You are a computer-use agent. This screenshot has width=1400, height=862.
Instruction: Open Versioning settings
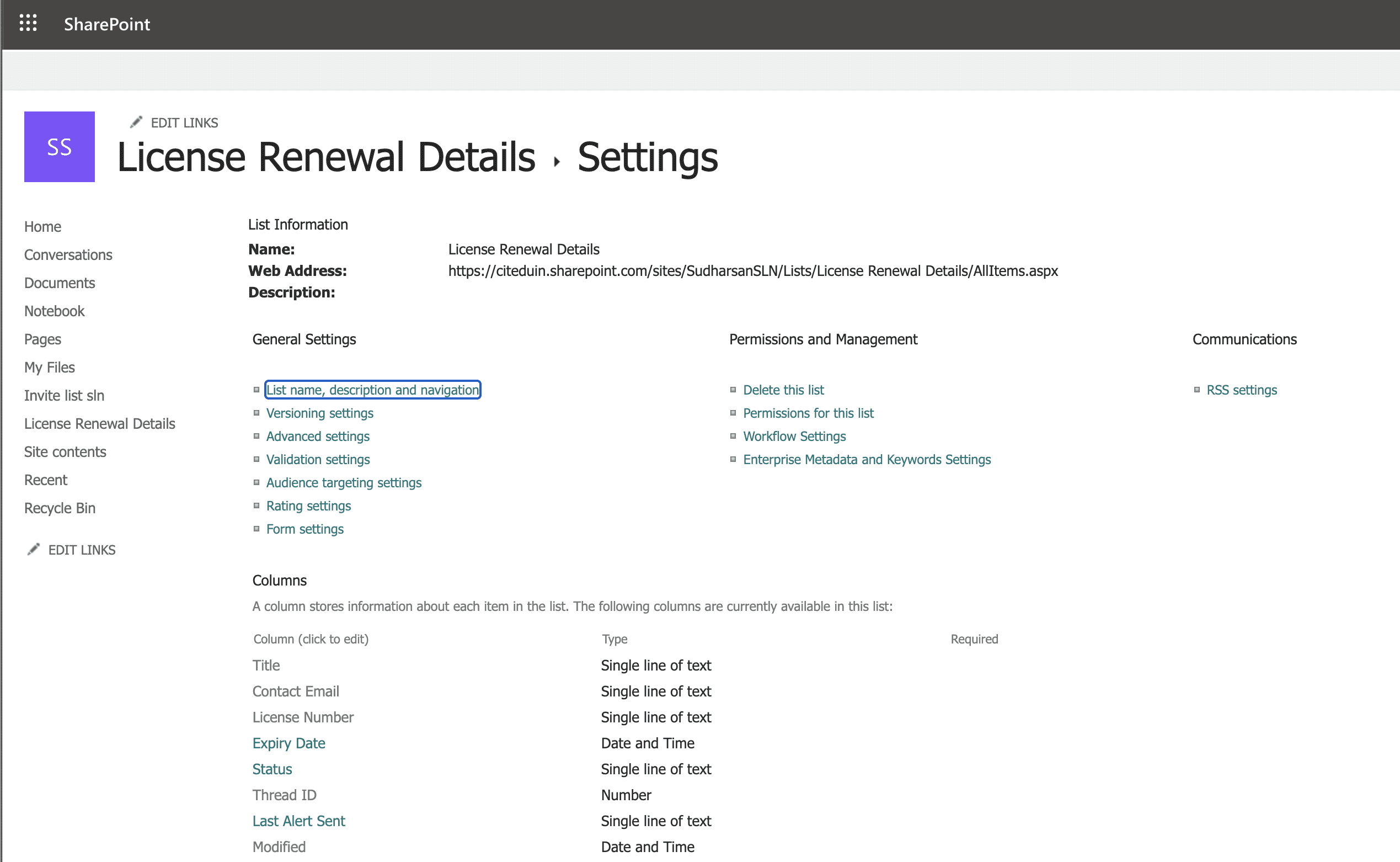[319, 413]
